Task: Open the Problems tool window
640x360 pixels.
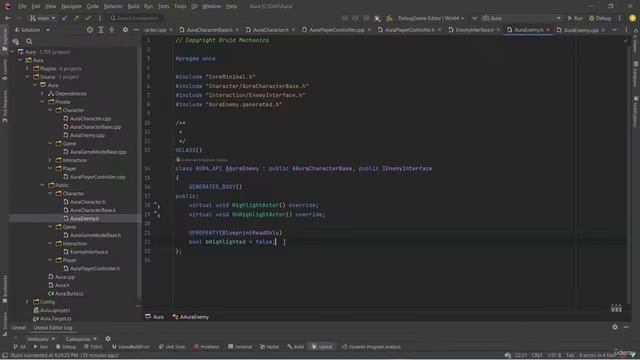Action: (x=207, y=347)
